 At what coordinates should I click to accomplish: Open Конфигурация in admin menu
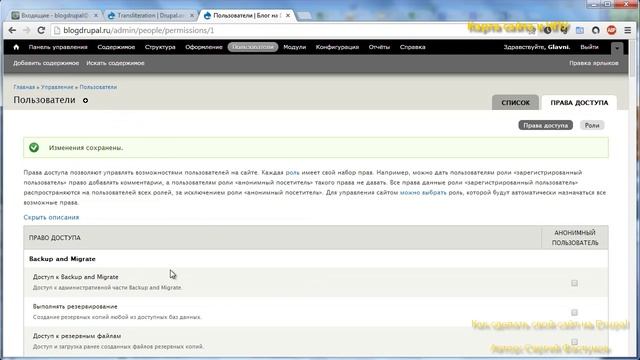(337, 47)
